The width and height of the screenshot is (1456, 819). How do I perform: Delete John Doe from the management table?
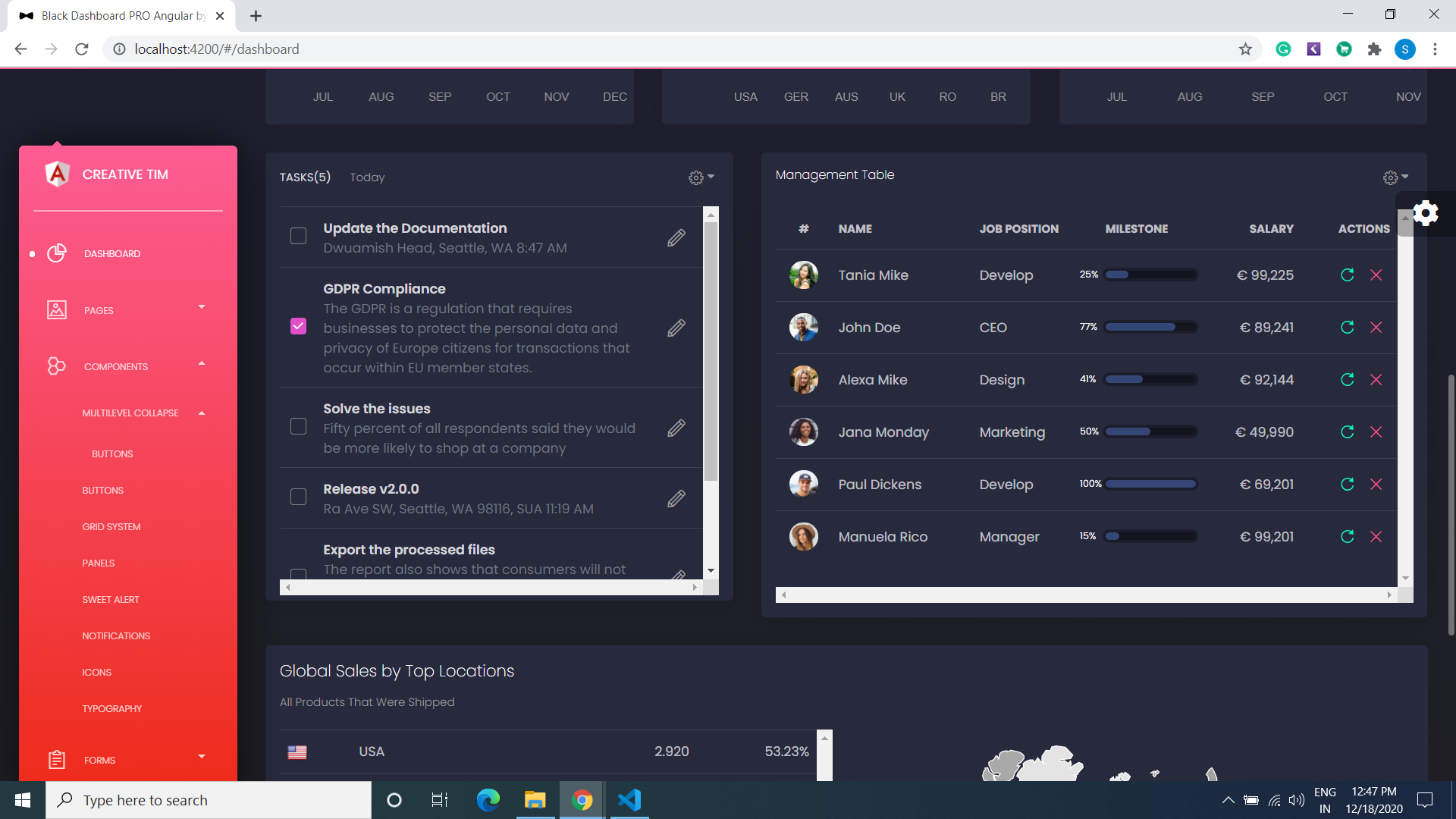[x=1377, y=328]
